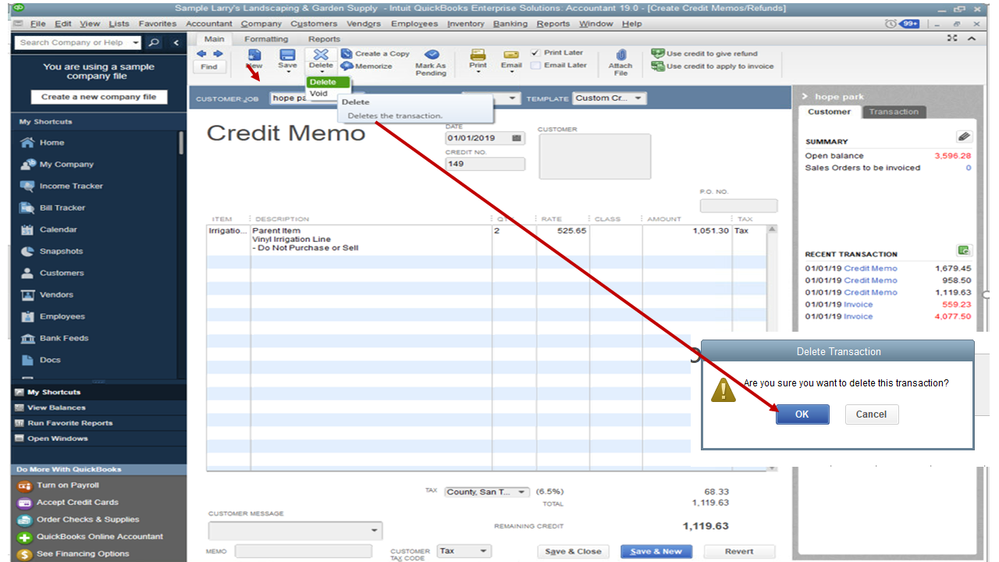Click the edit pencil icon in Summary

pyautogui.click(x=963, y=136)
